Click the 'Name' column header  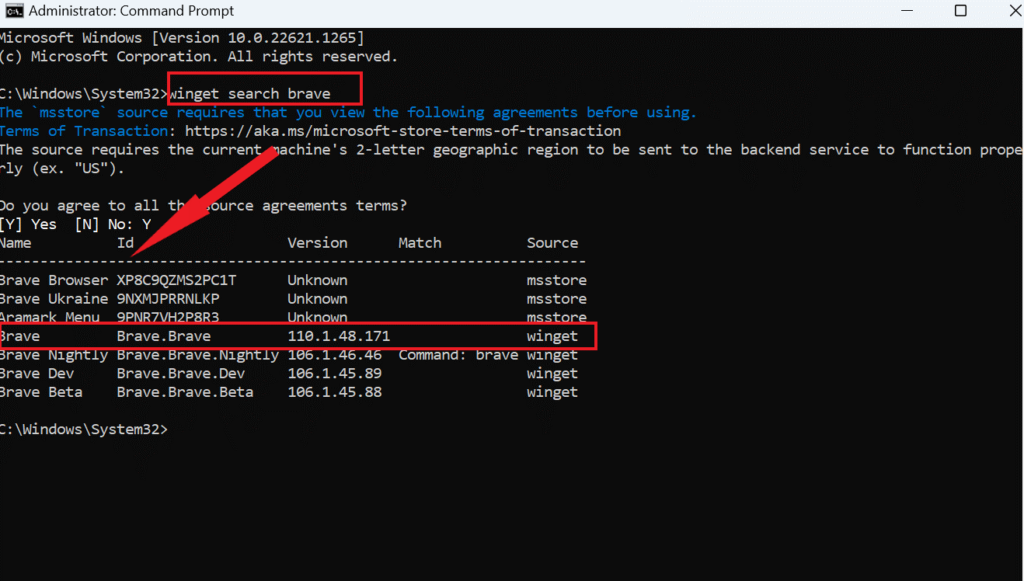point(16,243)
